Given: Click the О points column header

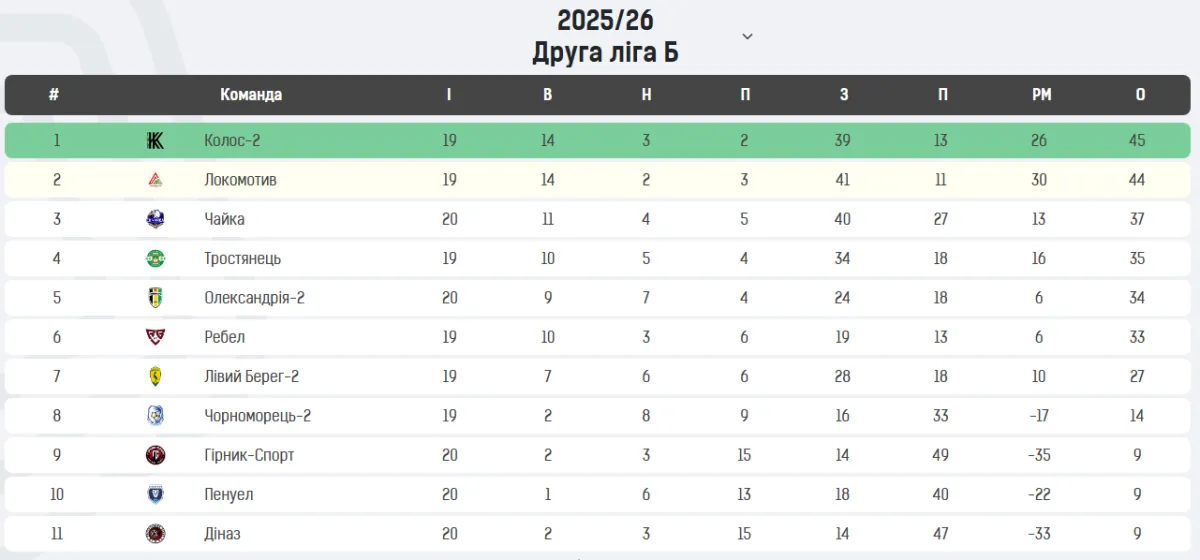Looking at the screenshot, I should pyautogui.click(x=1140, y=95).
